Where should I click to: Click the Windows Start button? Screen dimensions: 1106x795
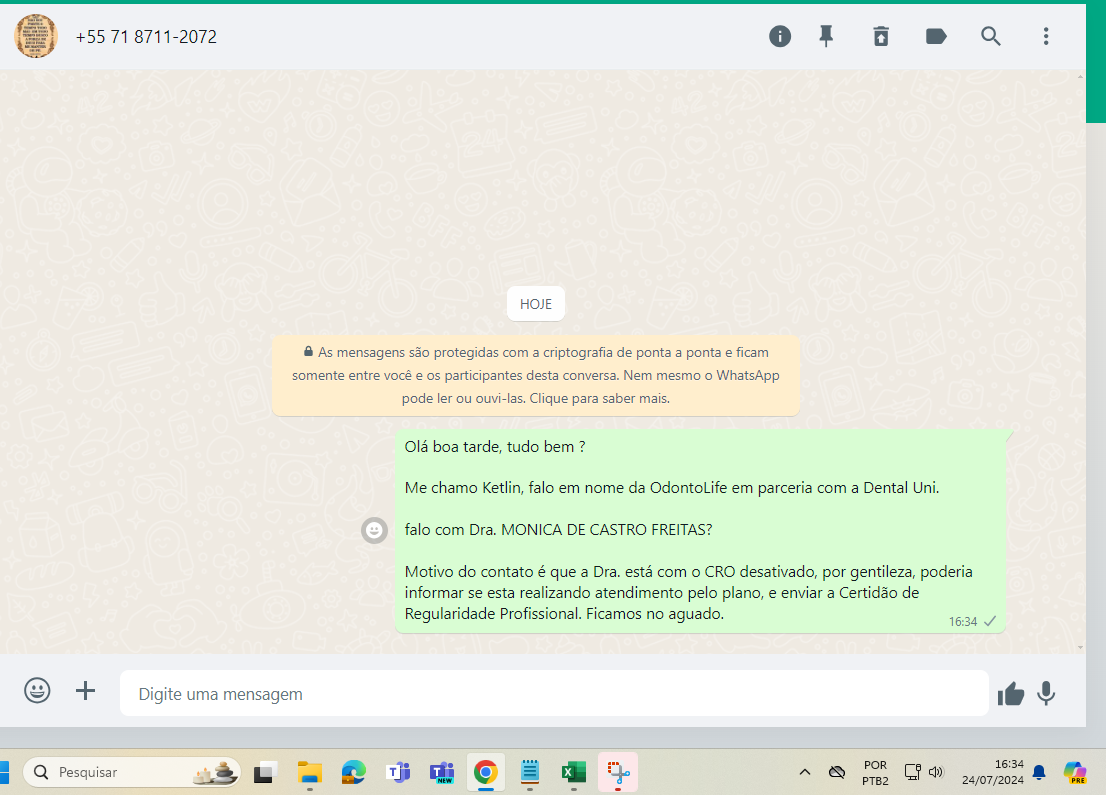click(4, 772)
